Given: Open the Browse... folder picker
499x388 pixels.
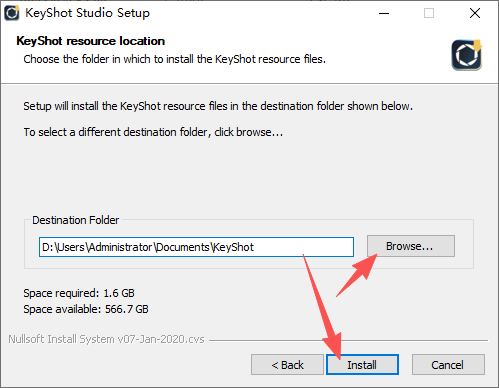Looking at the screenshot, I should [411, 246].
